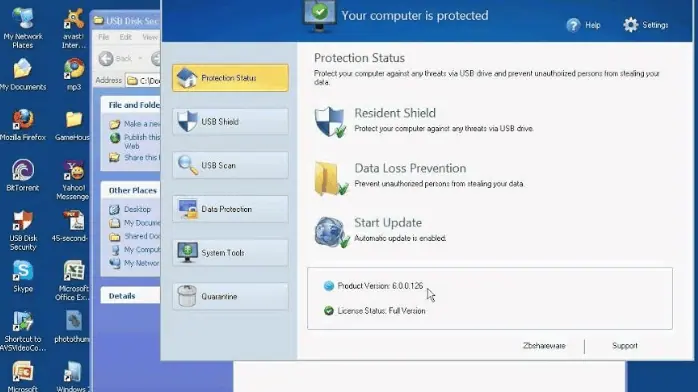This screenshot has width=698, height=392.
Task: Click the Data Loss Prevention heading
Action: click(410, 168)
